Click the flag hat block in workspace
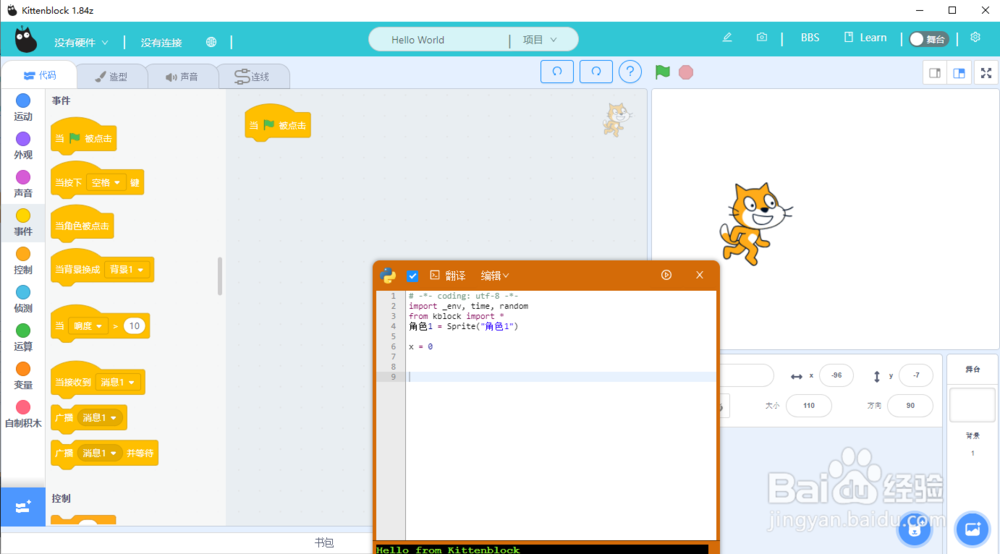This screenshot has height=554, width=1000. click(x=278, y=124)
